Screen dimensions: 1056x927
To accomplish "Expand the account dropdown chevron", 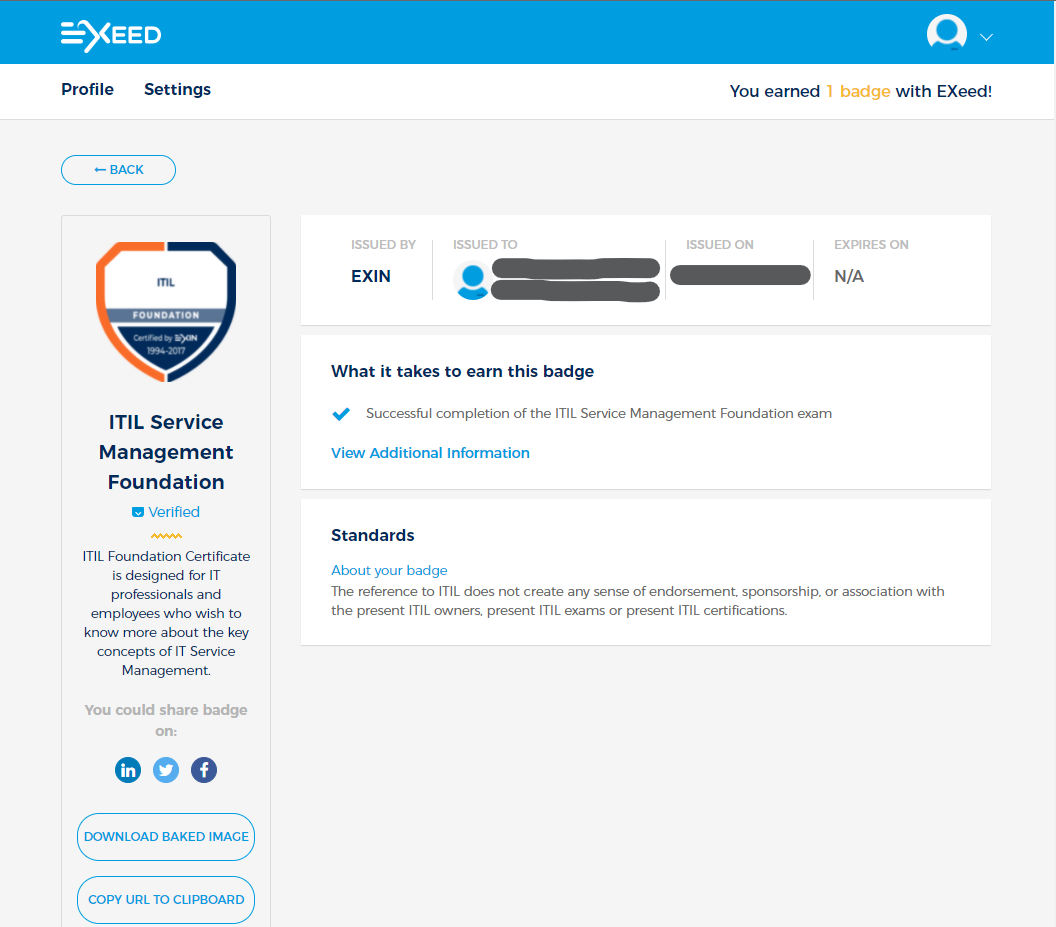I will (x=987, y=38).
